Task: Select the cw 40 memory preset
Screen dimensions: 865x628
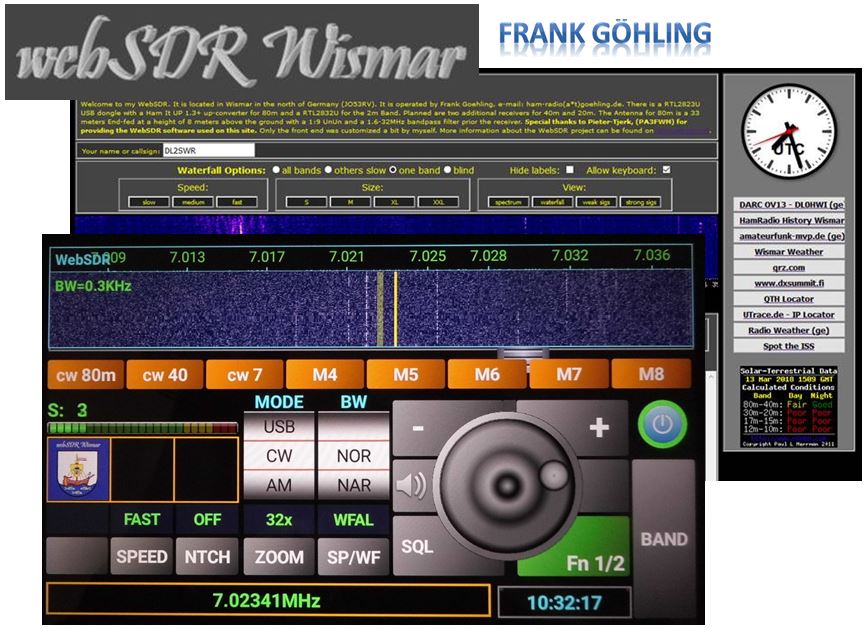Action: pos(164,375)
